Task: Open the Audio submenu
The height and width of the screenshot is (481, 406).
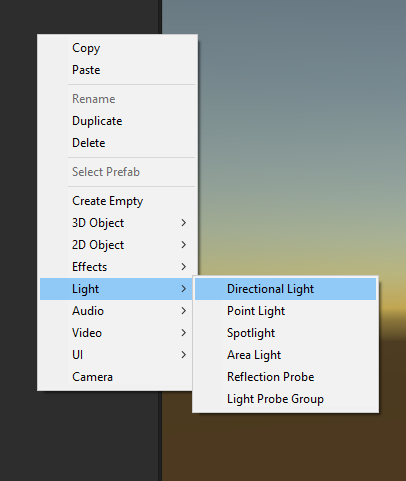Action: 116,311
